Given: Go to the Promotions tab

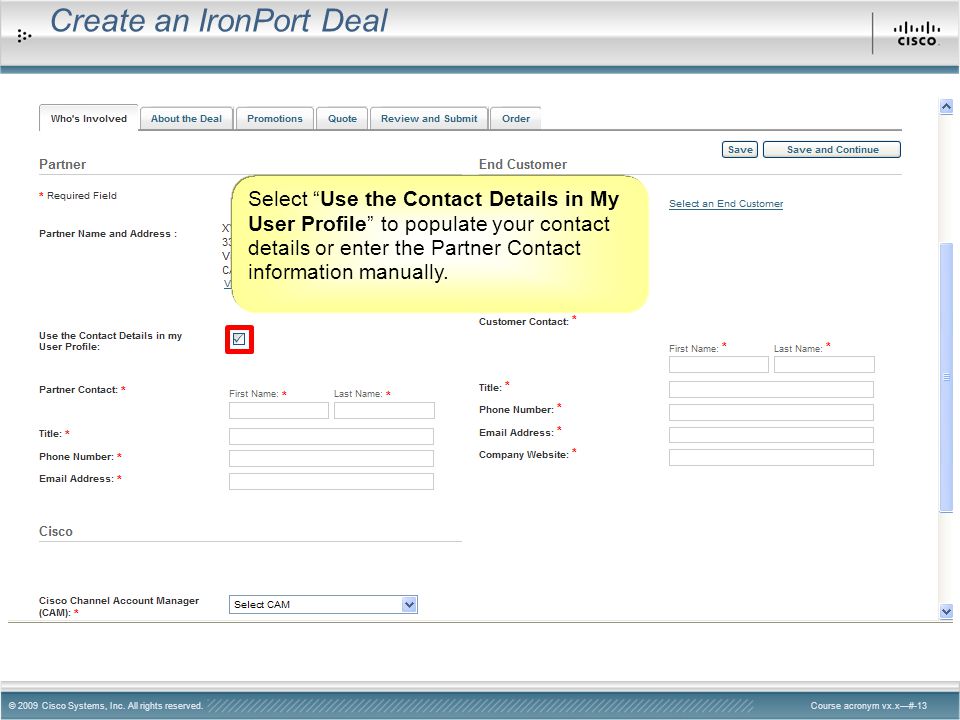Looking at the screenshot, I should 275,119.
